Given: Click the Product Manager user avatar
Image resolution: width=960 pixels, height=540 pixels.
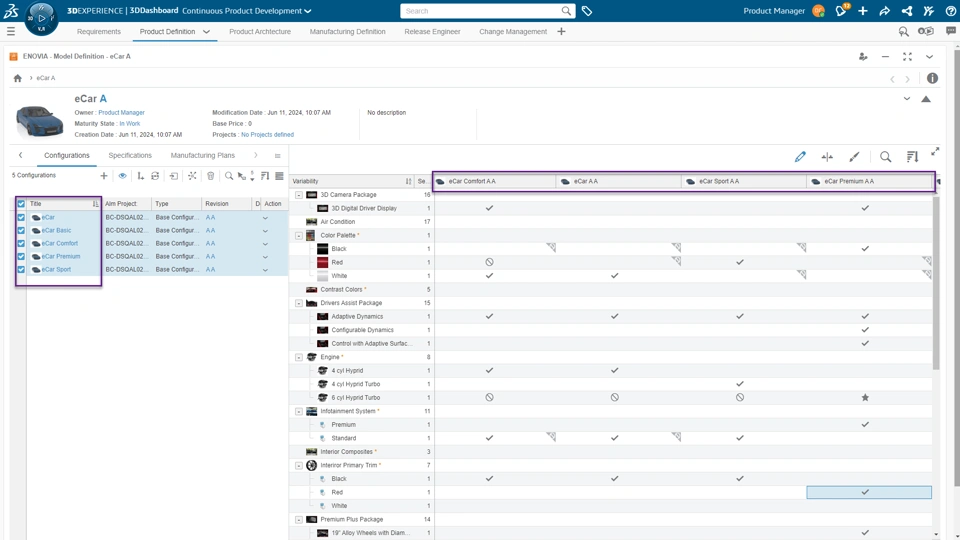Looking at the screenshot, I should click(819, 11).
